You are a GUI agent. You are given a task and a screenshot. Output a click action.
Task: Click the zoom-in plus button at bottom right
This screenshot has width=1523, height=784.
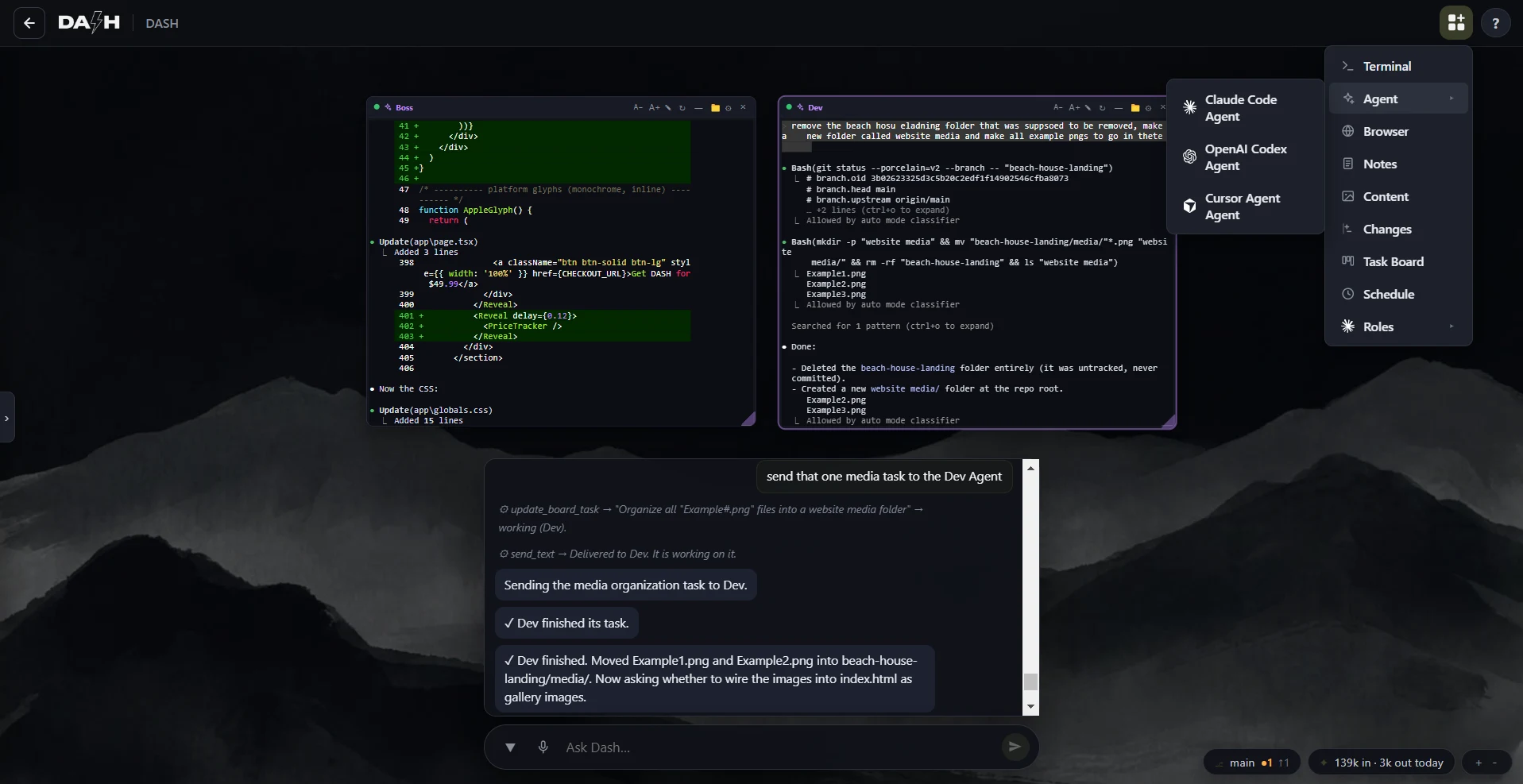tap(1478, 763)
